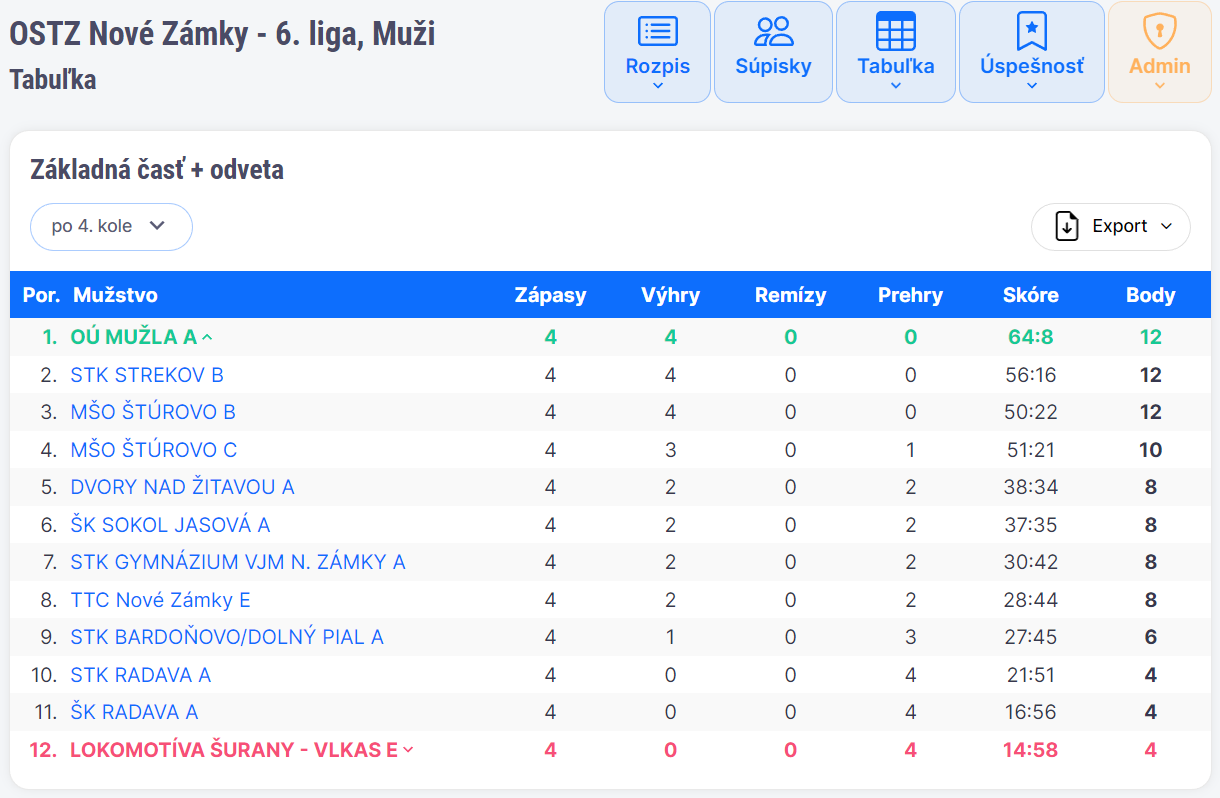Open team TTC Nové Zámky E
The width and height of the screenshot is (1220, 798).
pyautogui.click(x=160, y=600)
